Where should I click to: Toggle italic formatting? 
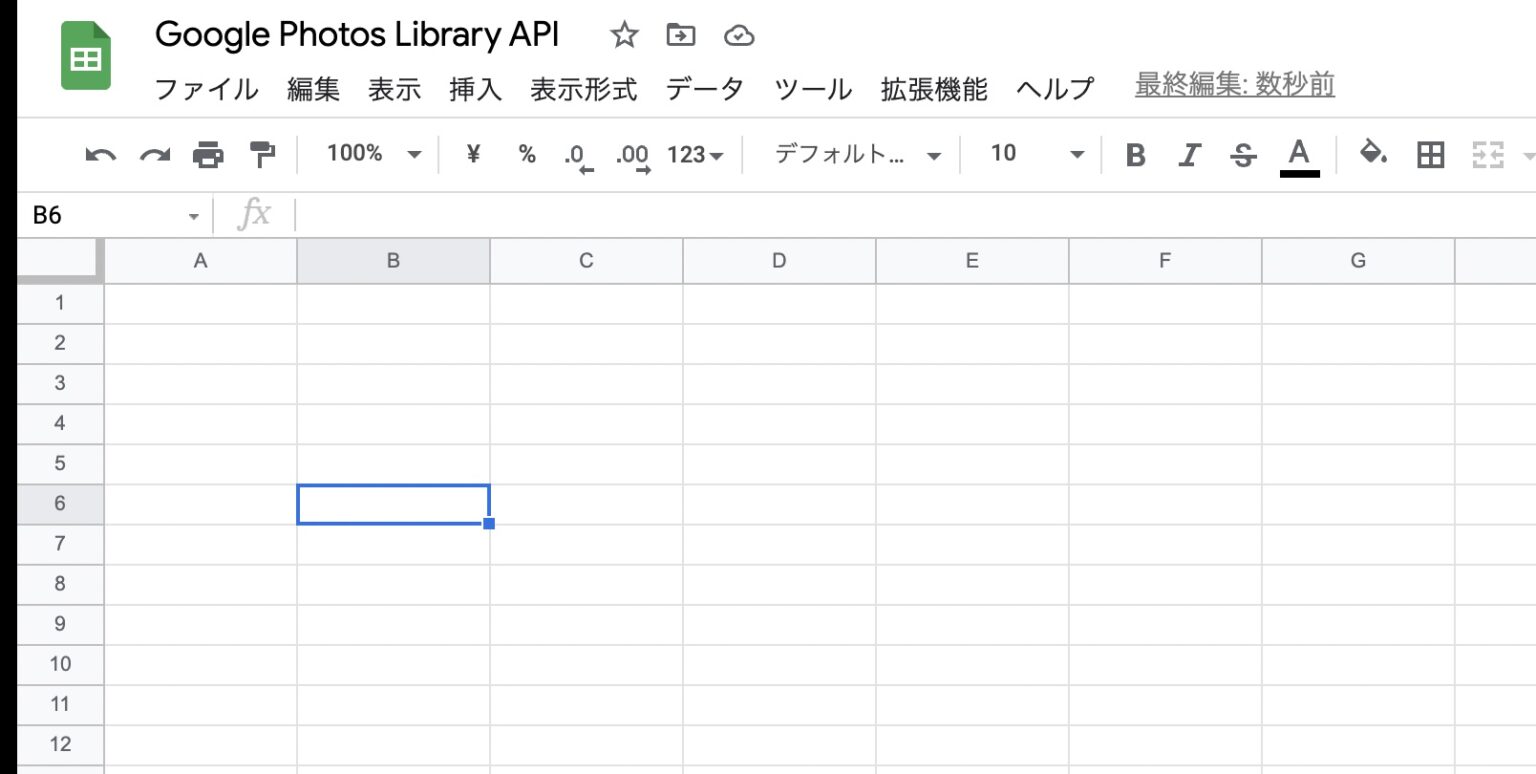click(1189, 155)
